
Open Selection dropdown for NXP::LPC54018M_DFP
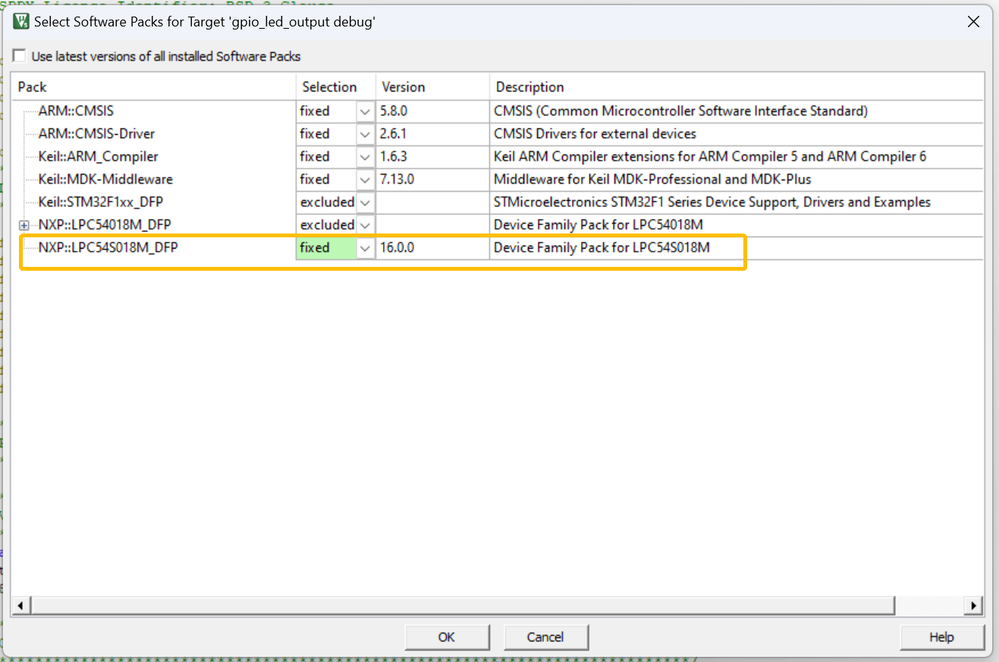click(x=364, y=225)
